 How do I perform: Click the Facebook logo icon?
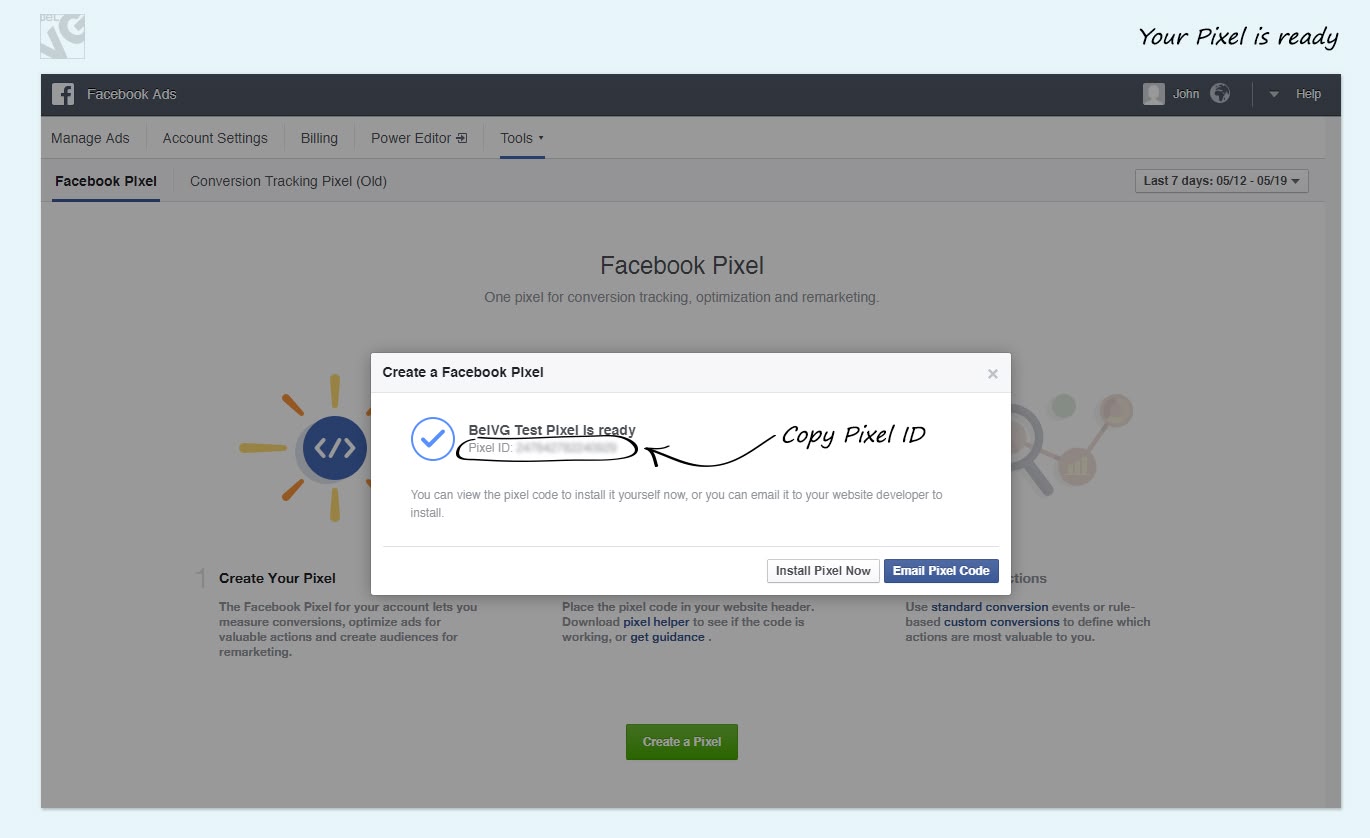point(63,94)
